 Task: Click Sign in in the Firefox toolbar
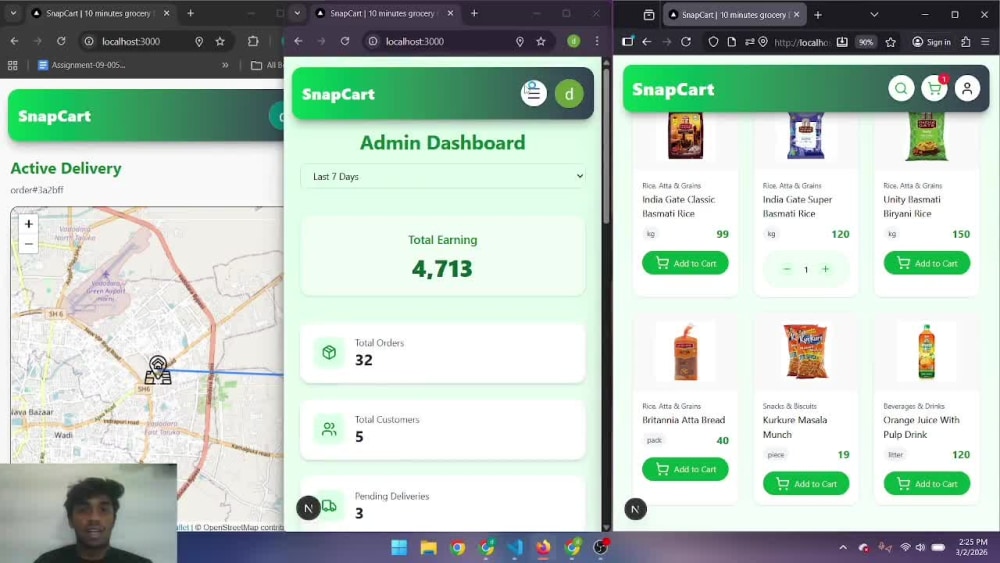click(x=931, y=42)
